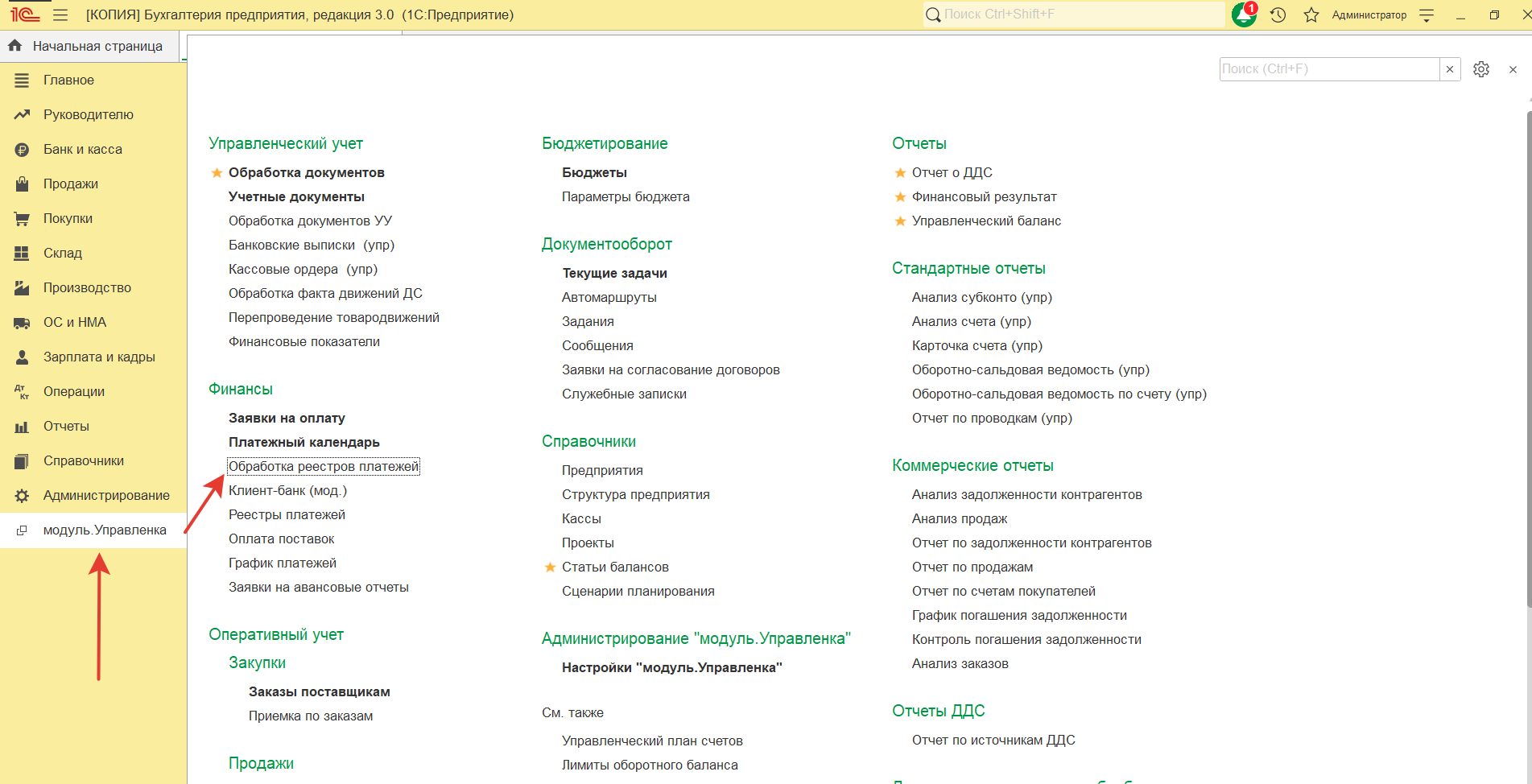Open Банковские выписки (упр)
The height and width of the screenshot is (784, 1532).
click(312, 245)
